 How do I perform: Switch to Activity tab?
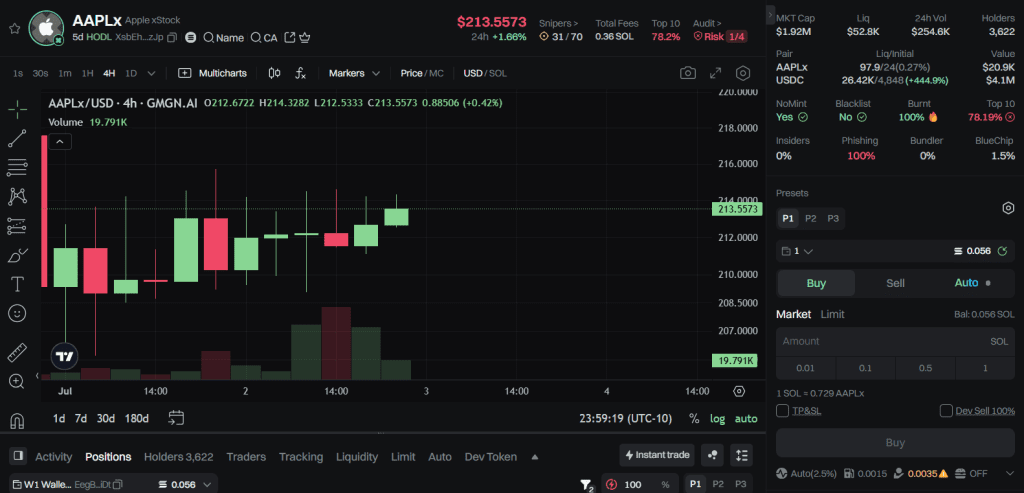tap(54, 456)
